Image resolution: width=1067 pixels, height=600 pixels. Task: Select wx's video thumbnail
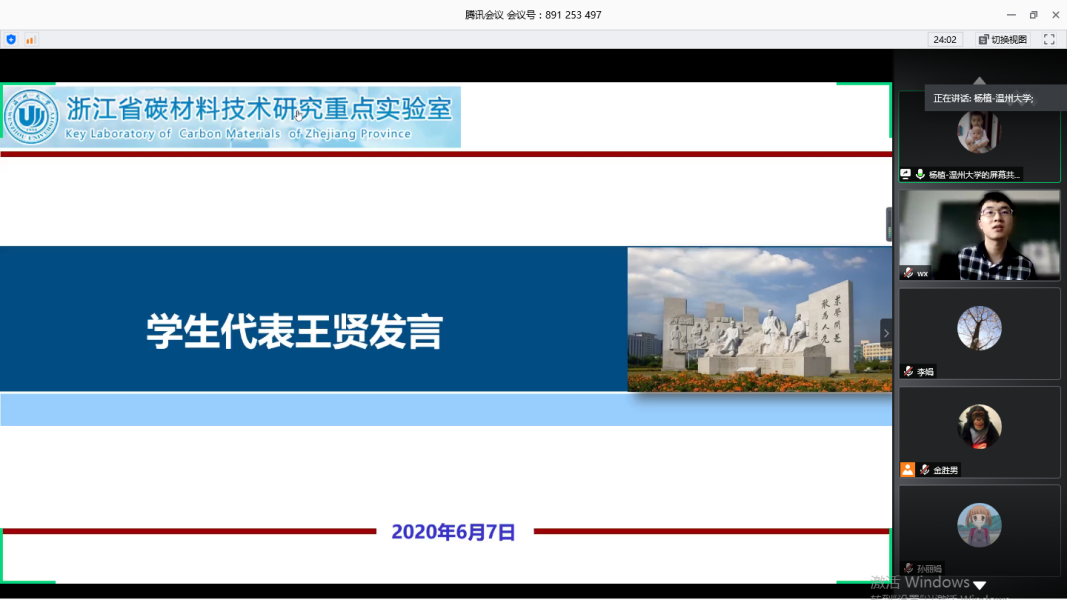pos(979,234)
